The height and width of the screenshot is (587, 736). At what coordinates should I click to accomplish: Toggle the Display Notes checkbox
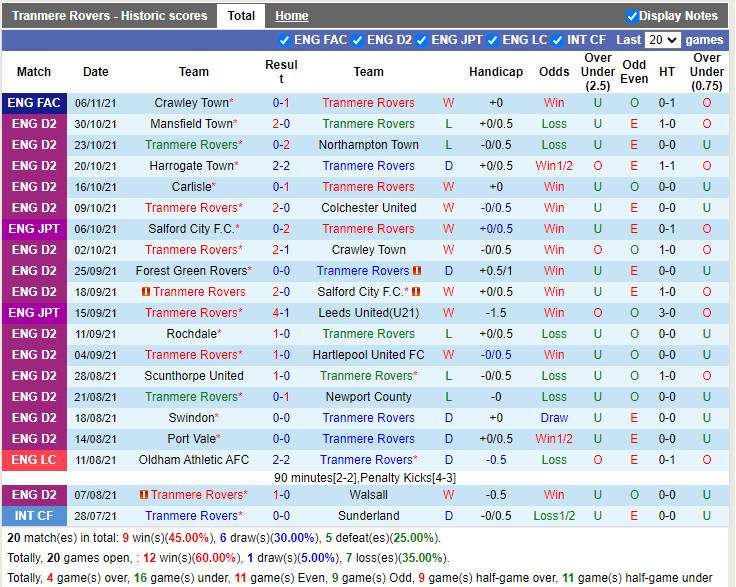point(632,16)
